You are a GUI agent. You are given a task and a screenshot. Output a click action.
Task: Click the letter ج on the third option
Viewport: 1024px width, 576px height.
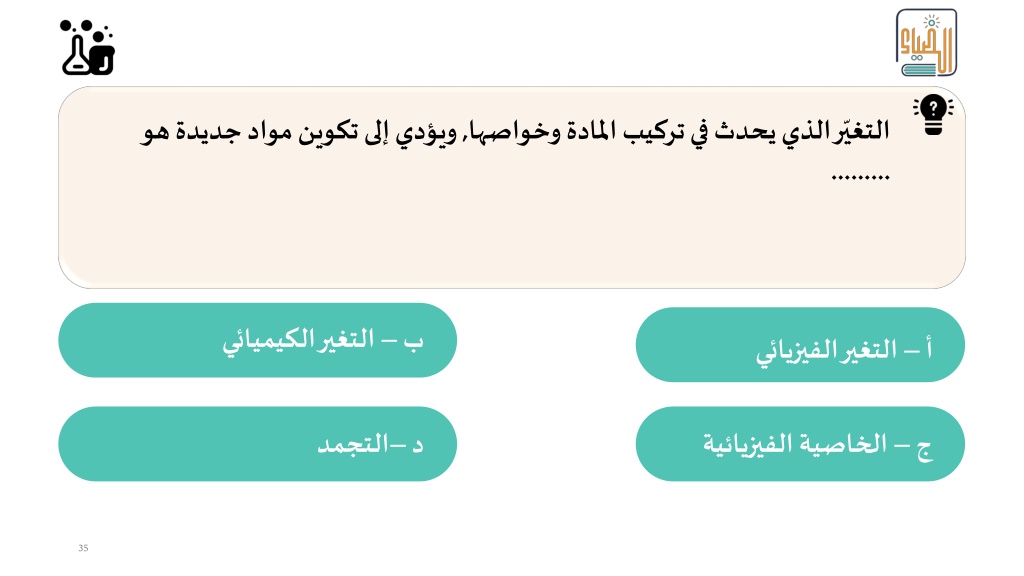(924, 450)
